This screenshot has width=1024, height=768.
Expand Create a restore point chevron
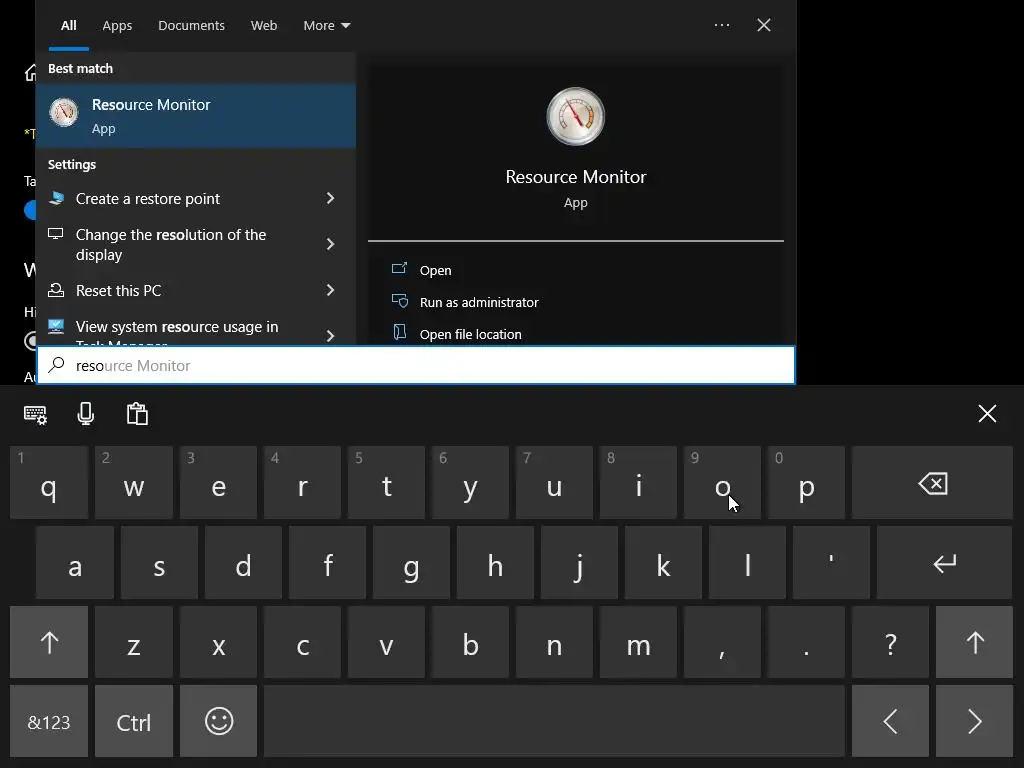click(x=330, y=198)
